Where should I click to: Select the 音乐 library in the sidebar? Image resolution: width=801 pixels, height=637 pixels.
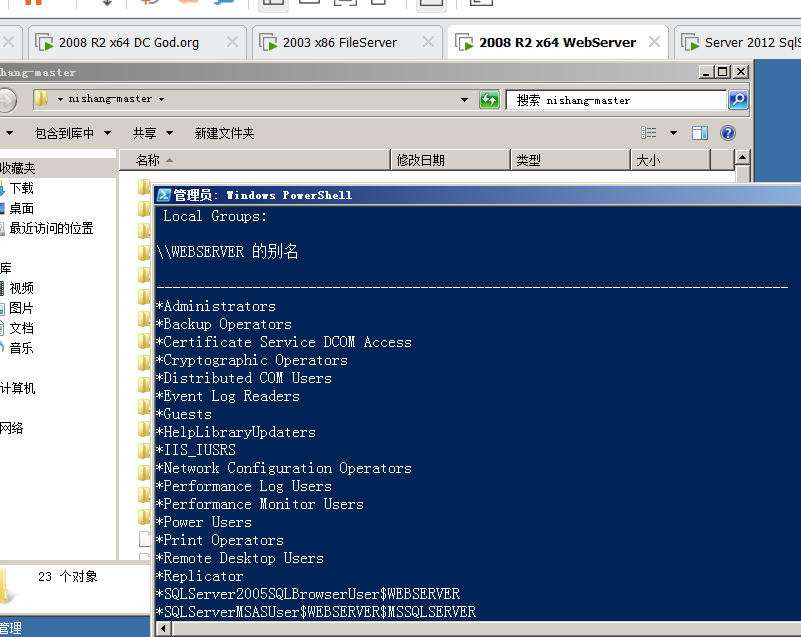click(21, 348)
